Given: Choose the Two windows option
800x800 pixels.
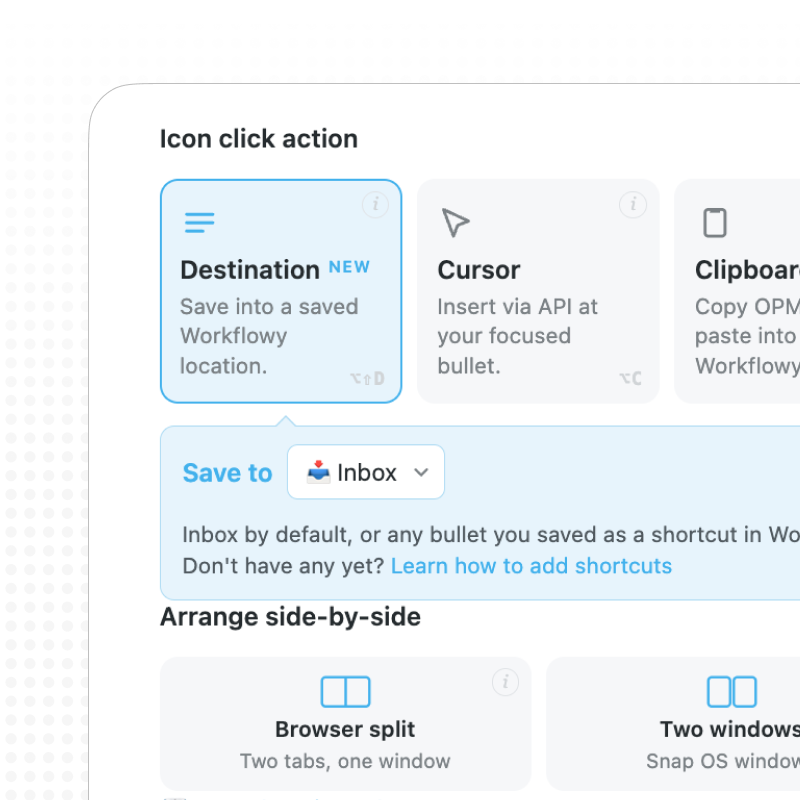Looking at the screenshot, I should click(x=673, y=723).
